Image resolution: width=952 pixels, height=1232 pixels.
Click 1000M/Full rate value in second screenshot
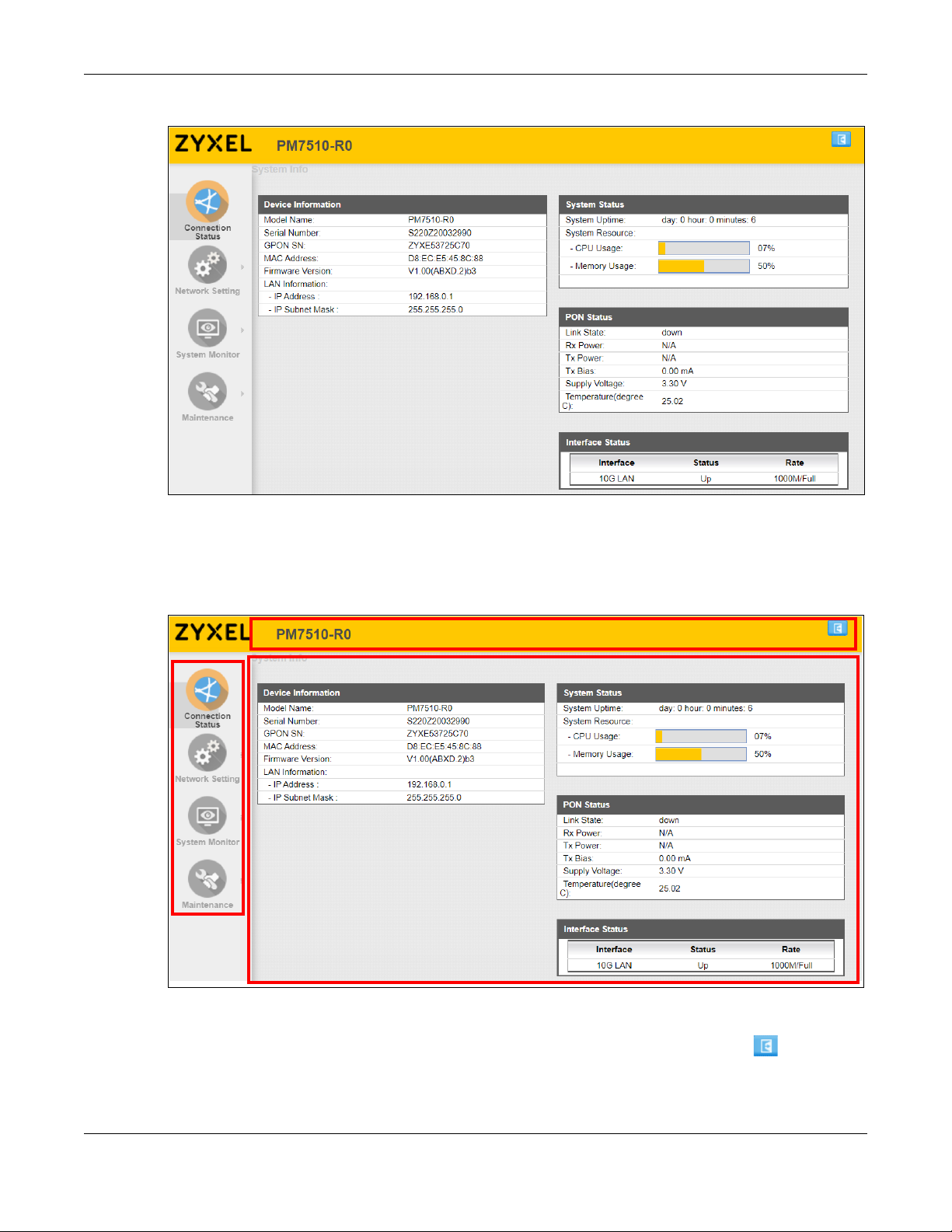click(791, 965)
